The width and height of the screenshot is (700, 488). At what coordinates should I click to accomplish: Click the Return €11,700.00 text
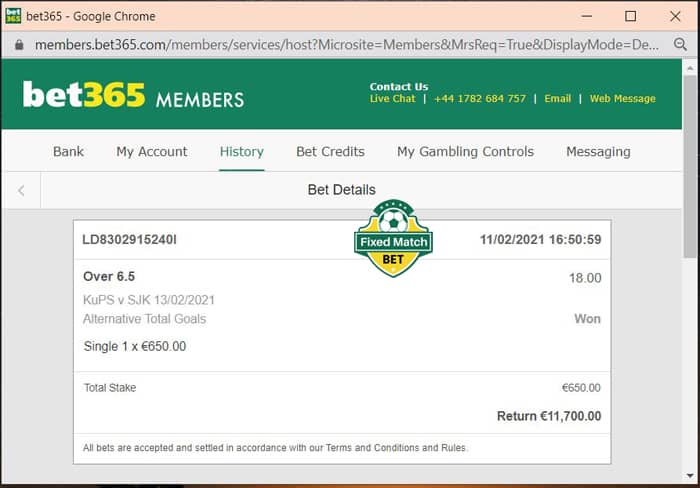(549, 416)
